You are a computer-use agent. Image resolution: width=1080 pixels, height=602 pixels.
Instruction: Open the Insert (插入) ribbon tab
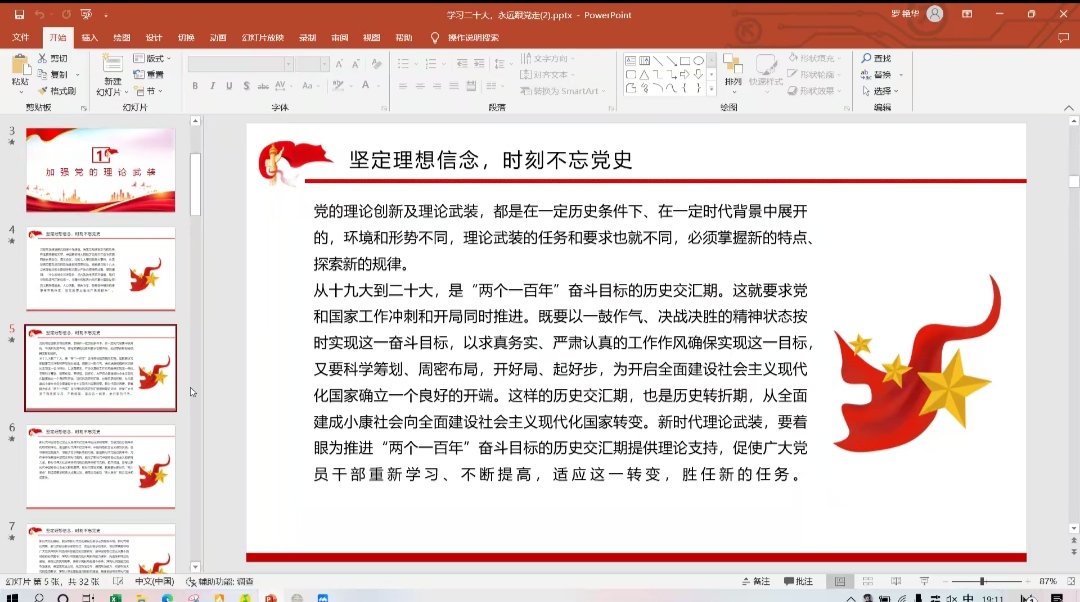pos(89,38)
